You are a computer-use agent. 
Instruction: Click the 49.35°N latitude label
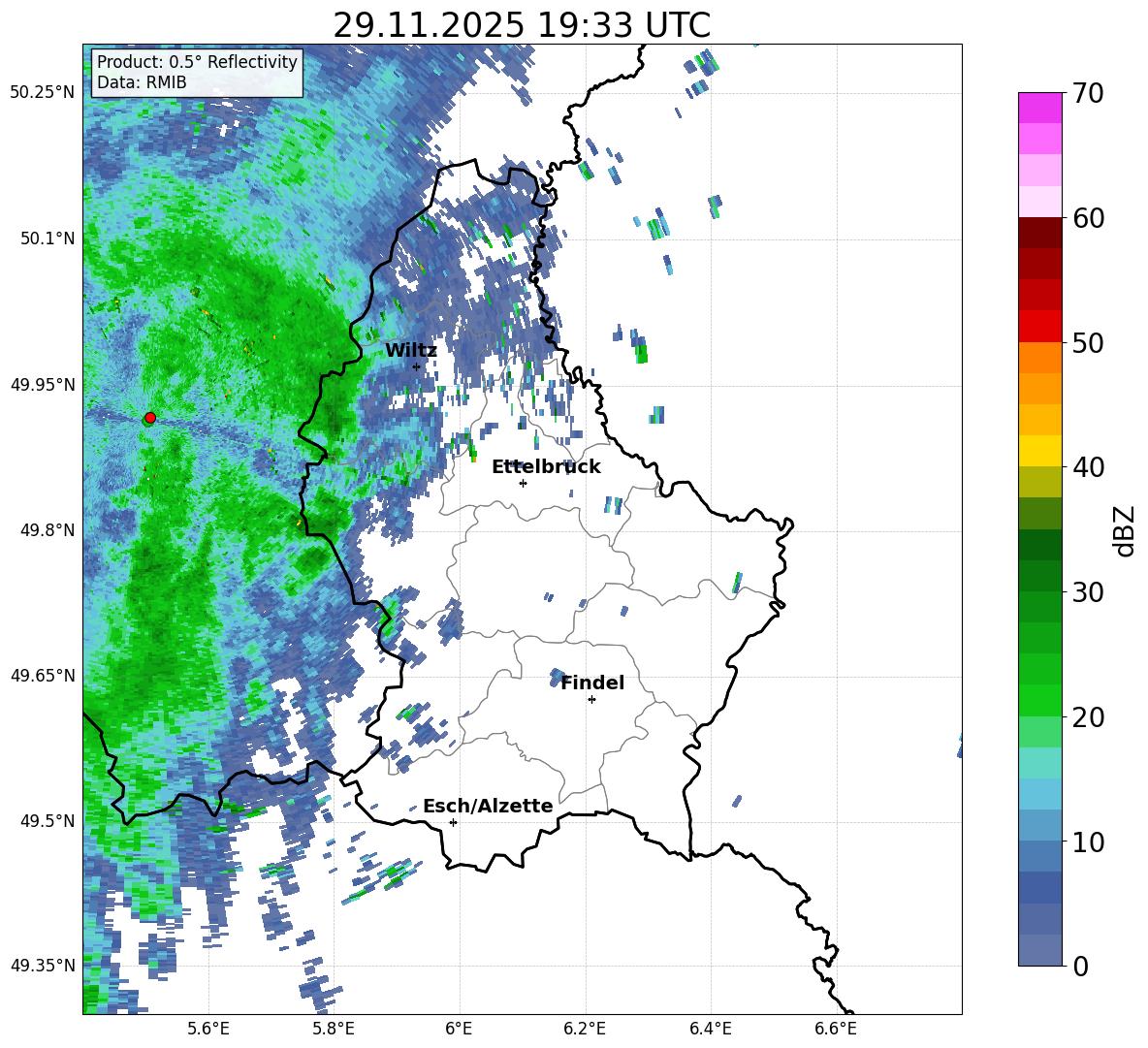click(43, 966)
